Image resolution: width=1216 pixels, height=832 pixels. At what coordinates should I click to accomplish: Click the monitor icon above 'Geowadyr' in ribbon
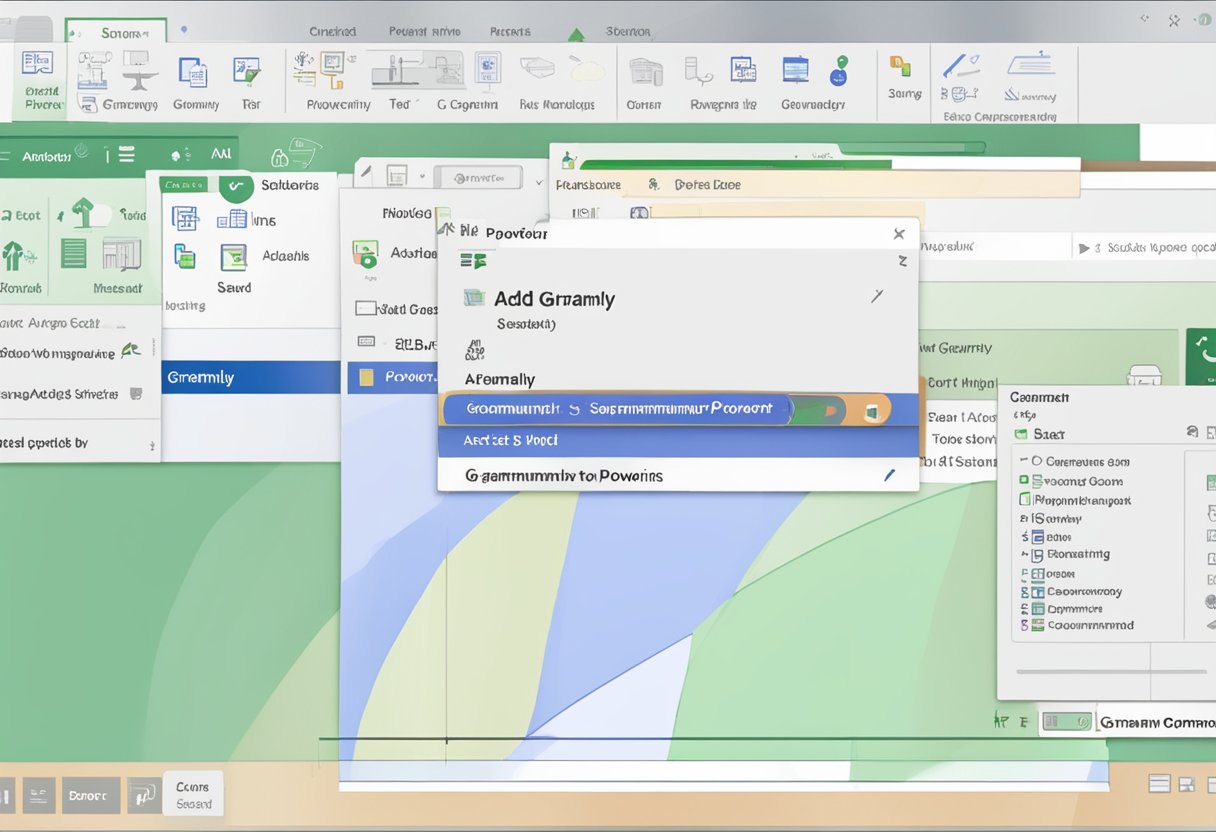point(795,70)
